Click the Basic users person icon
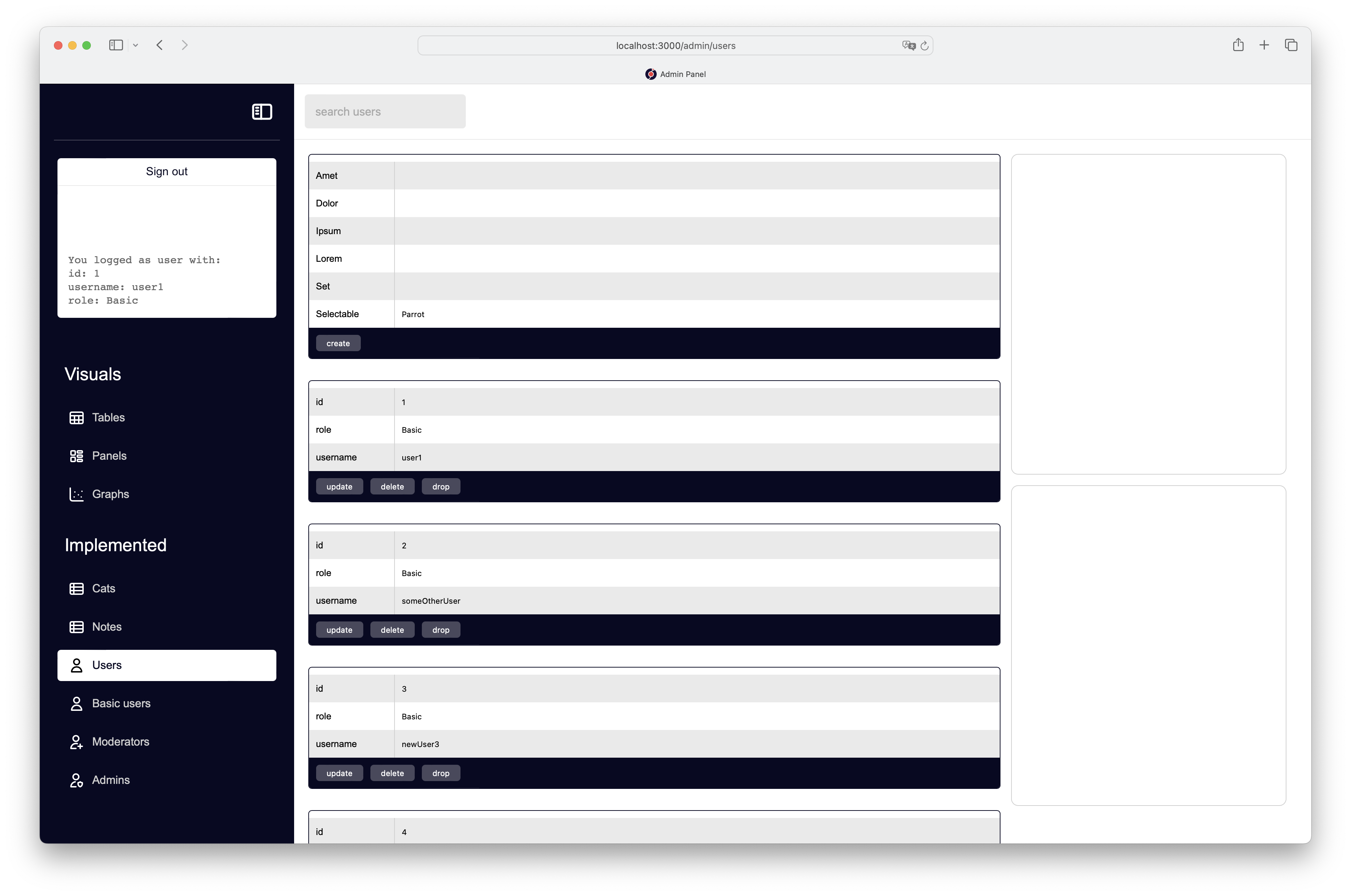The width and height of the screenshot is (1351, 896). pyautogui.click(x=77, y=703)
